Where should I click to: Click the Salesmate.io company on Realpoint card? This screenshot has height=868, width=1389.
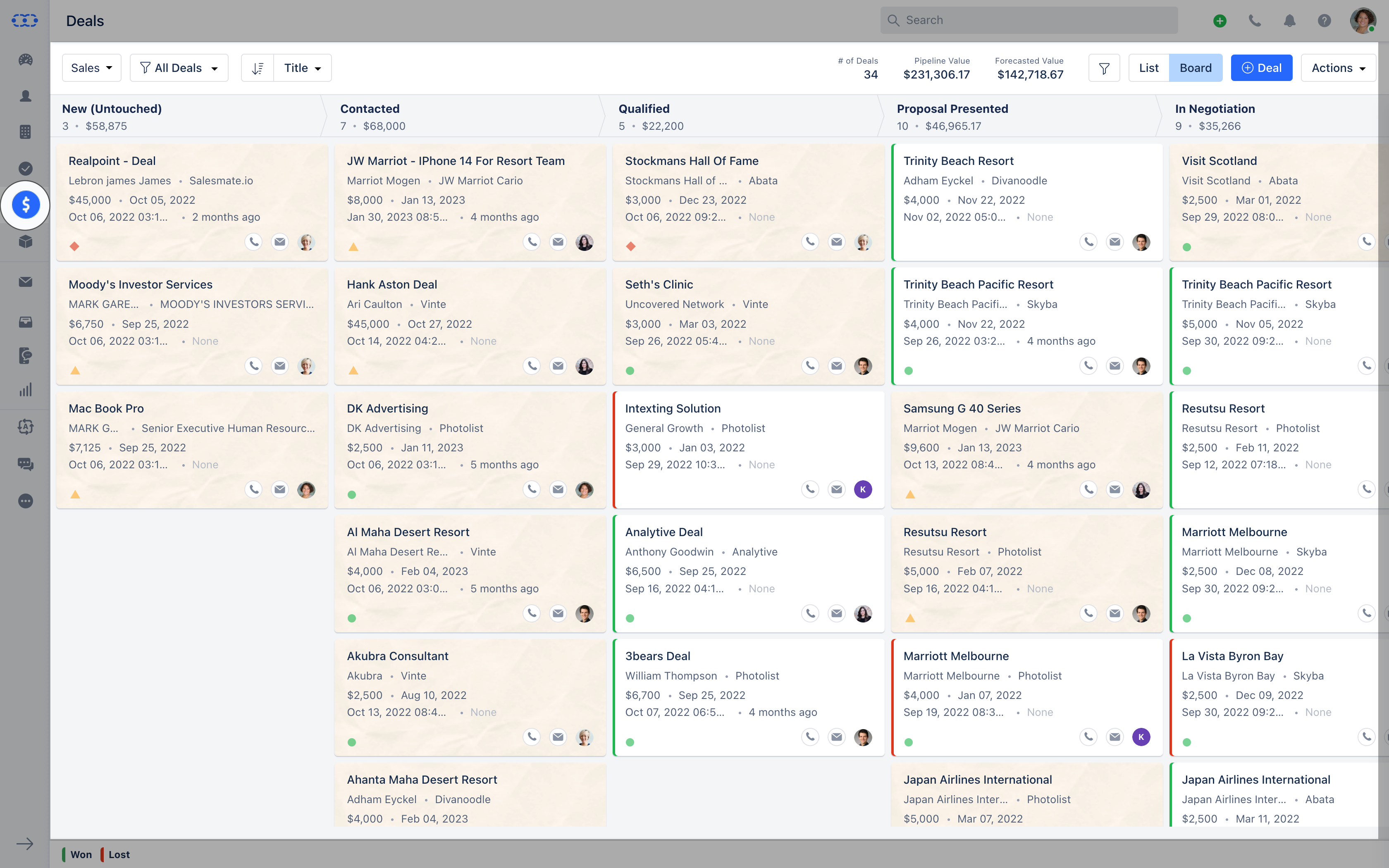pyautogui.click(x=221, y=181)
